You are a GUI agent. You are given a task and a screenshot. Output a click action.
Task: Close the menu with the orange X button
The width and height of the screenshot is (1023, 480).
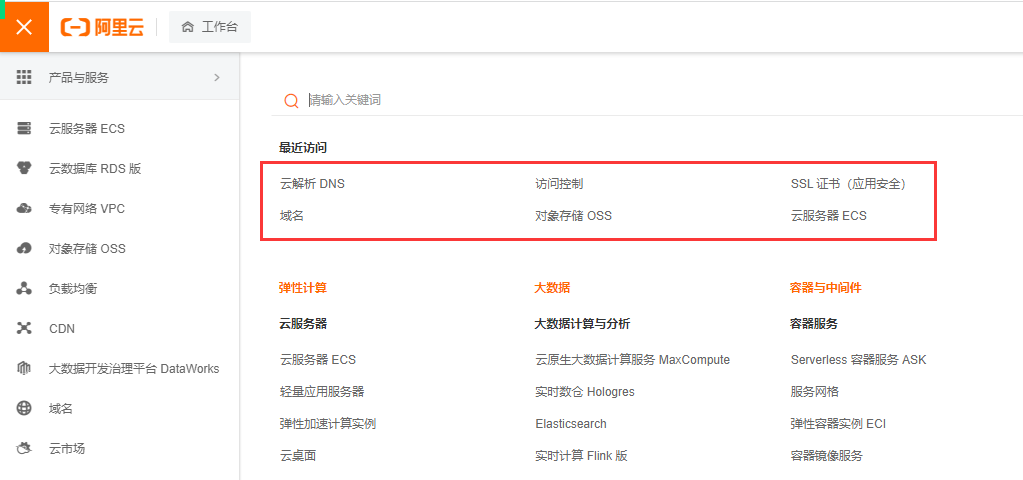[x=24, y=27]
